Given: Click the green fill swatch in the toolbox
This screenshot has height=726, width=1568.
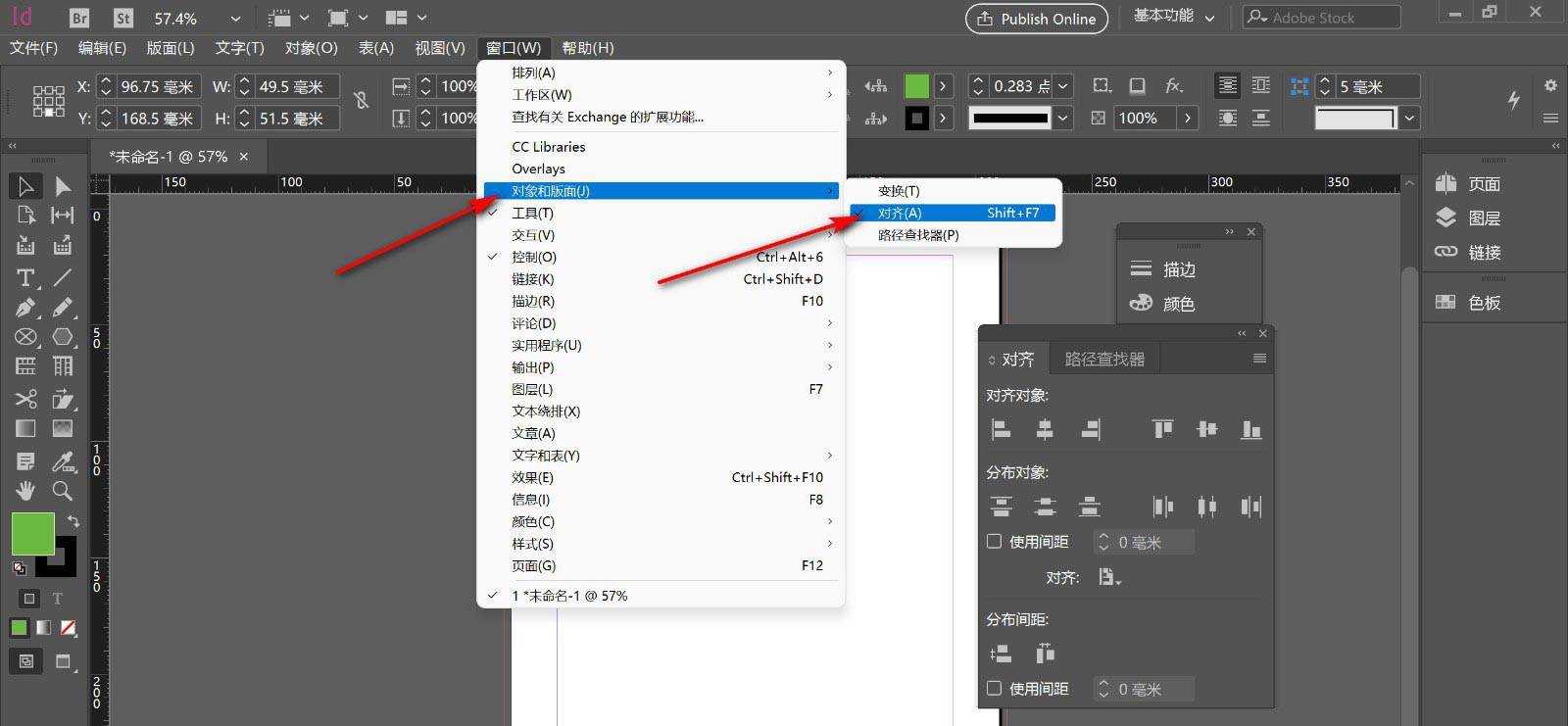Looking at the screenshot, I should click(32, 534).
